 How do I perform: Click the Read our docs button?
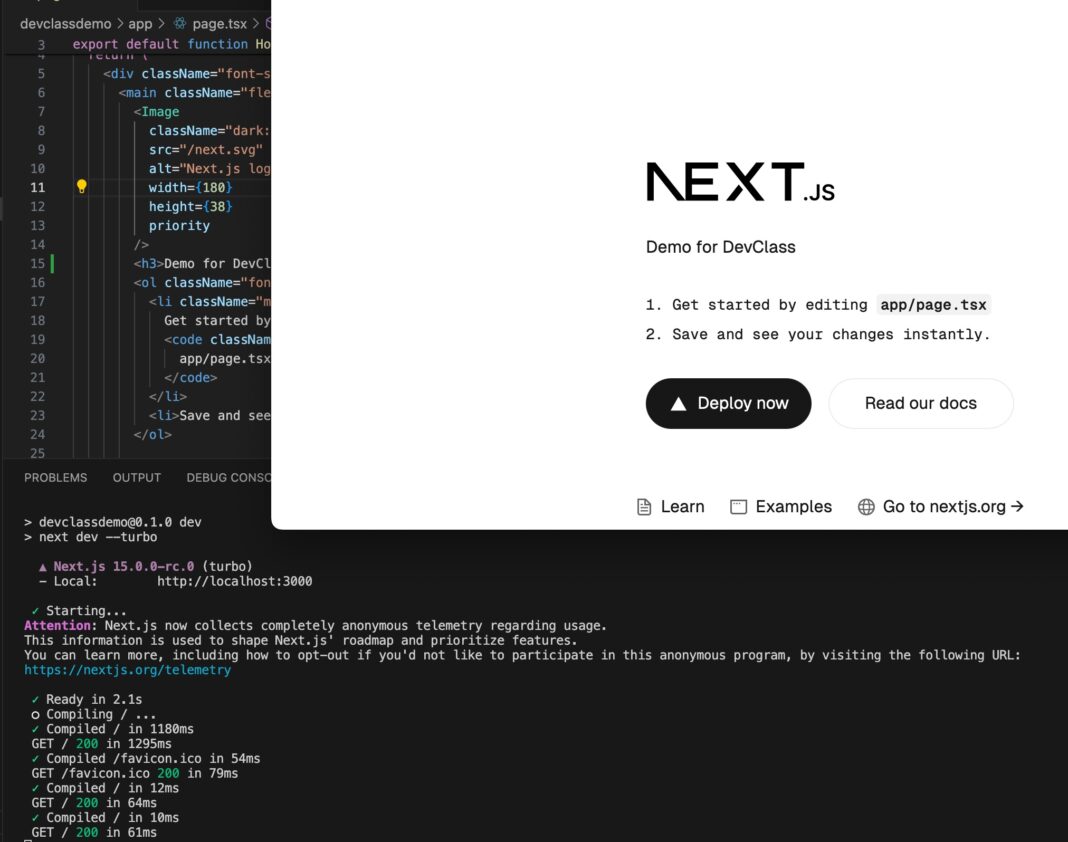point(920,403)
